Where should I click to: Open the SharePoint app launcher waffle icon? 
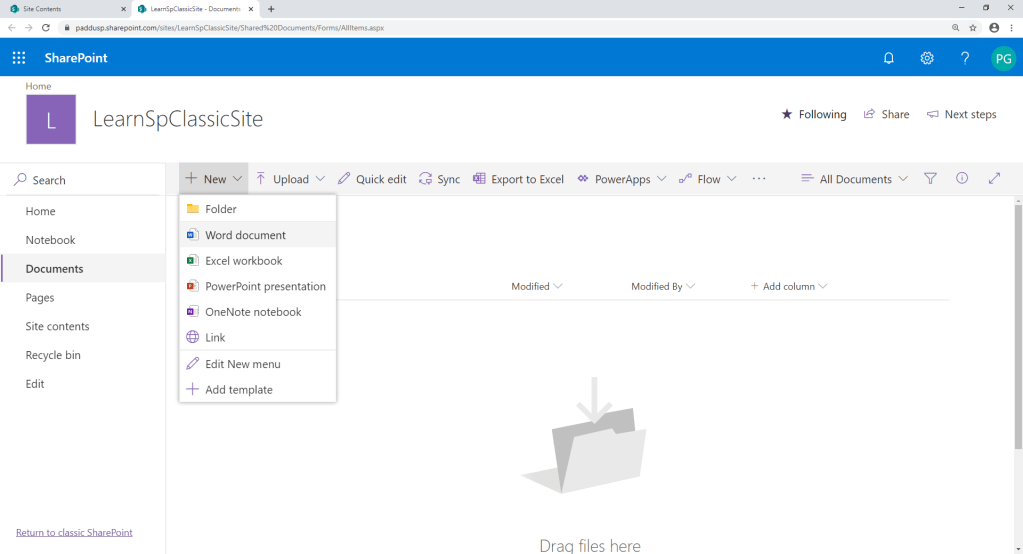pos(19,58)
